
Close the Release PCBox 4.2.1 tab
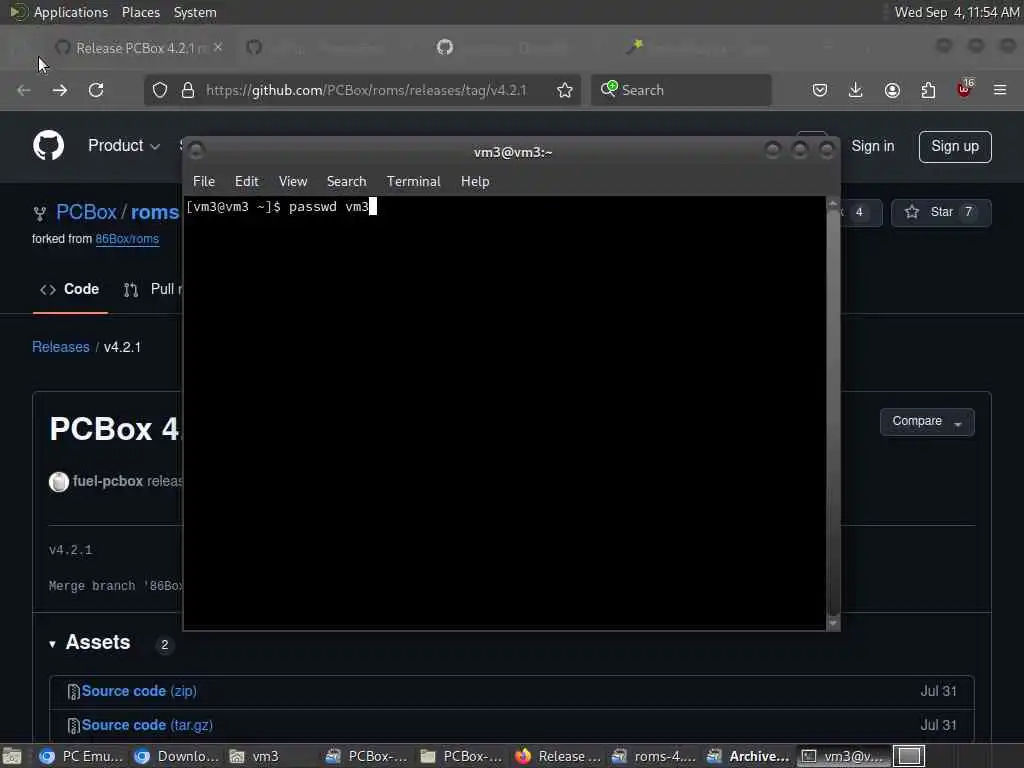(218, 48)
